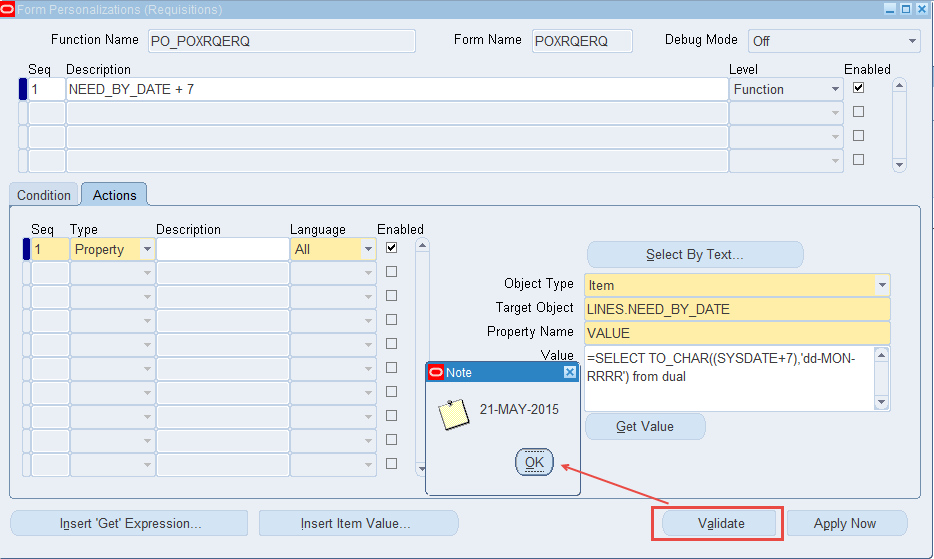The width and height of the screenshot is (934, 559).
Task: Open the Level dropdown showing Function
Action: (x=835, y=89)
